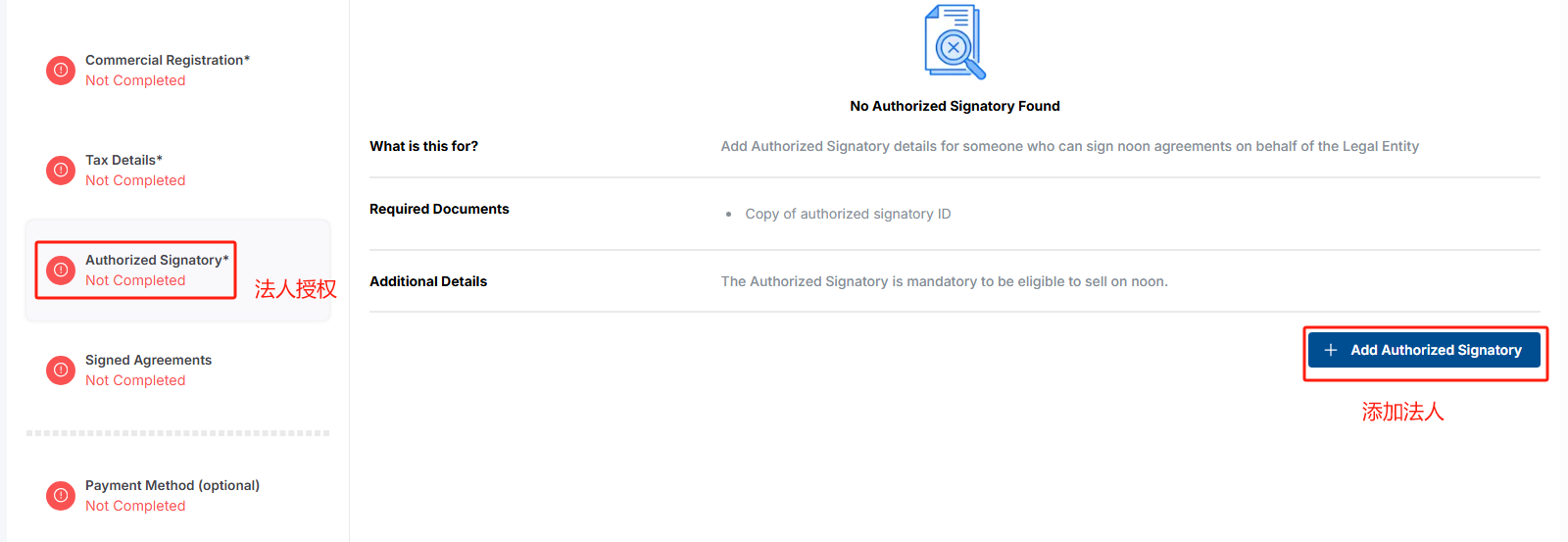Click Not Completed under Payment Method
Viewport: 1568px width, 542px height.
click(x=135, y=506)
